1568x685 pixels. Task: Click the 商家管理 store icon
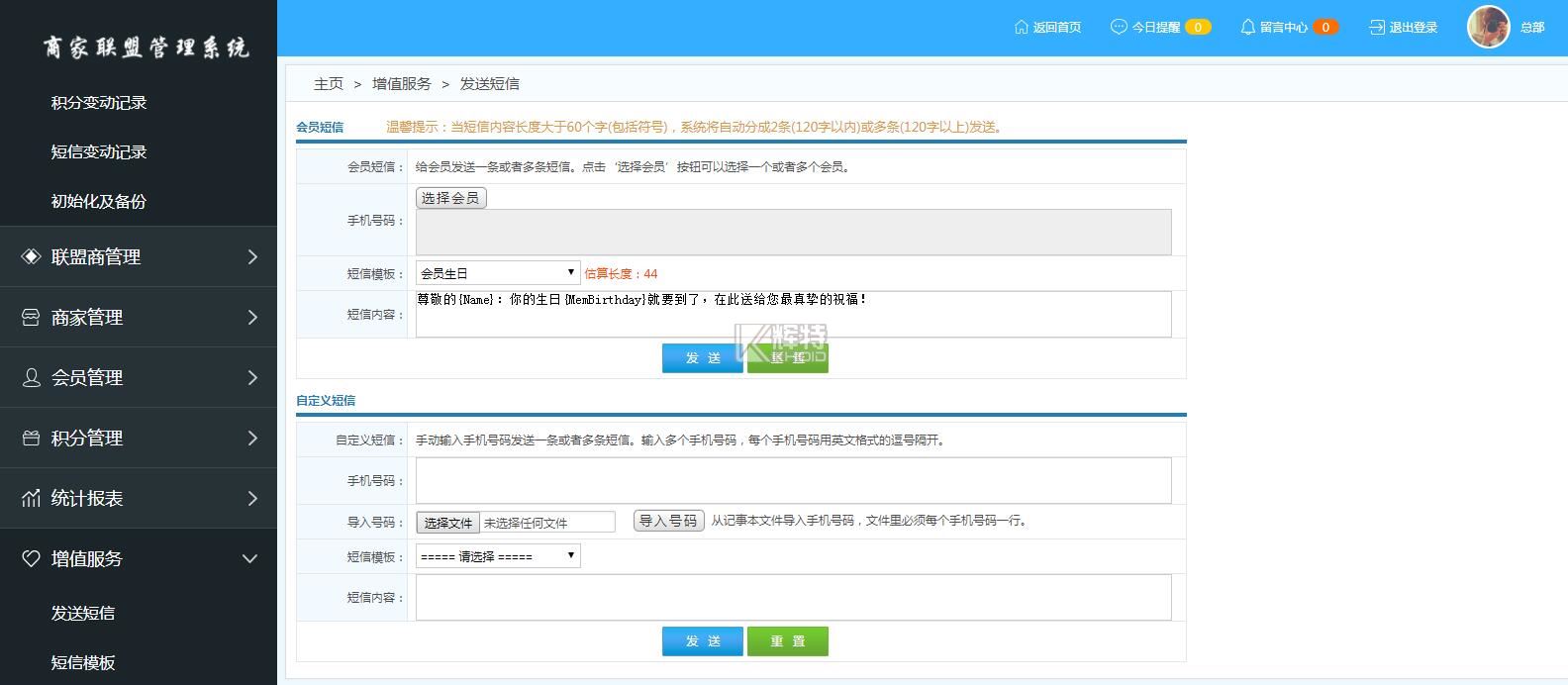point(31,317)
